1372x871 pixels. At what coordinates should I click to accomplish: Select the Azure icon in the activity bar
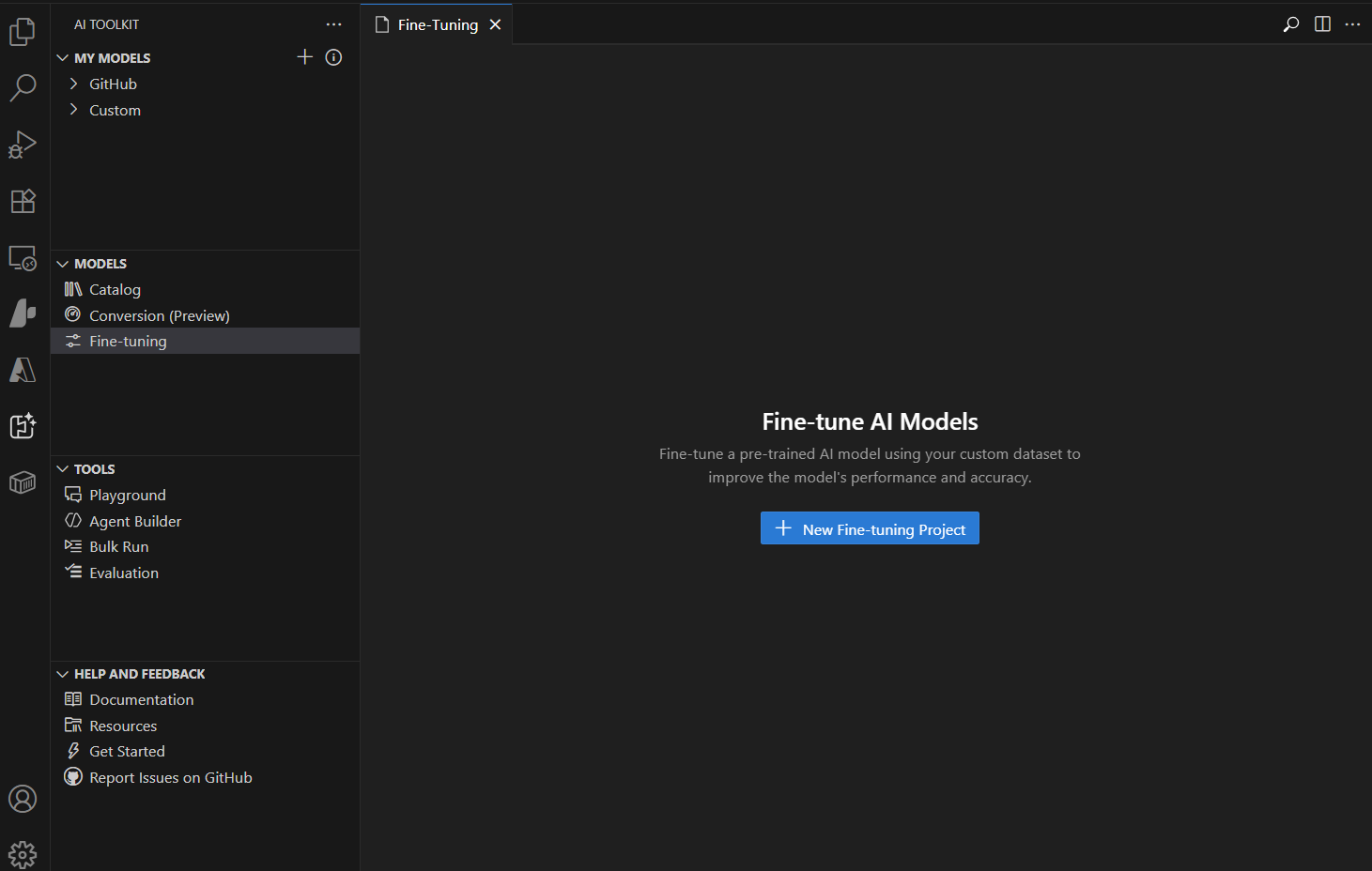23,370
